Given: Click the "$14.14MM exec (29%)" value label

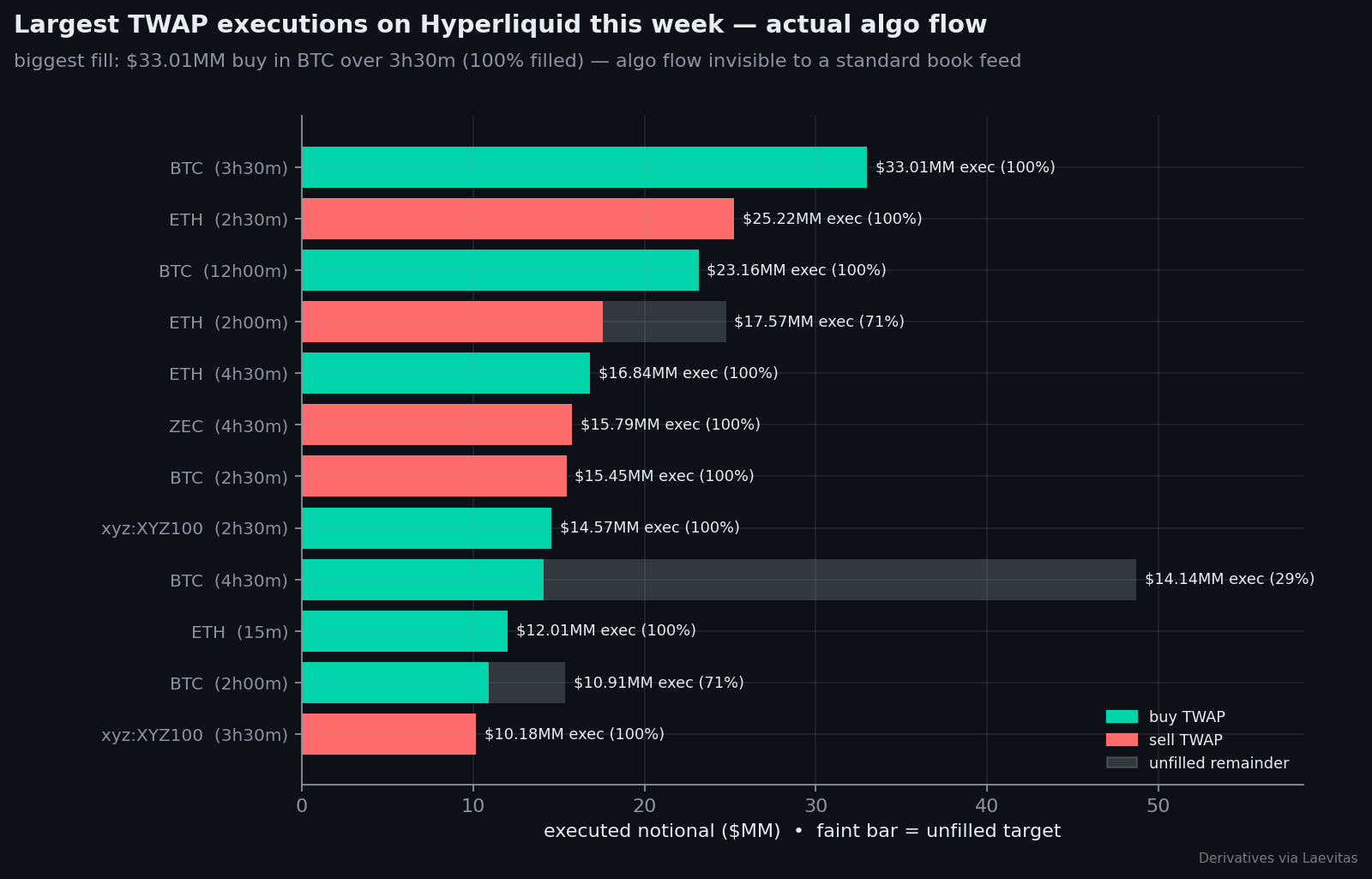Looking at the screenshot, I should tap(1230, 579).
